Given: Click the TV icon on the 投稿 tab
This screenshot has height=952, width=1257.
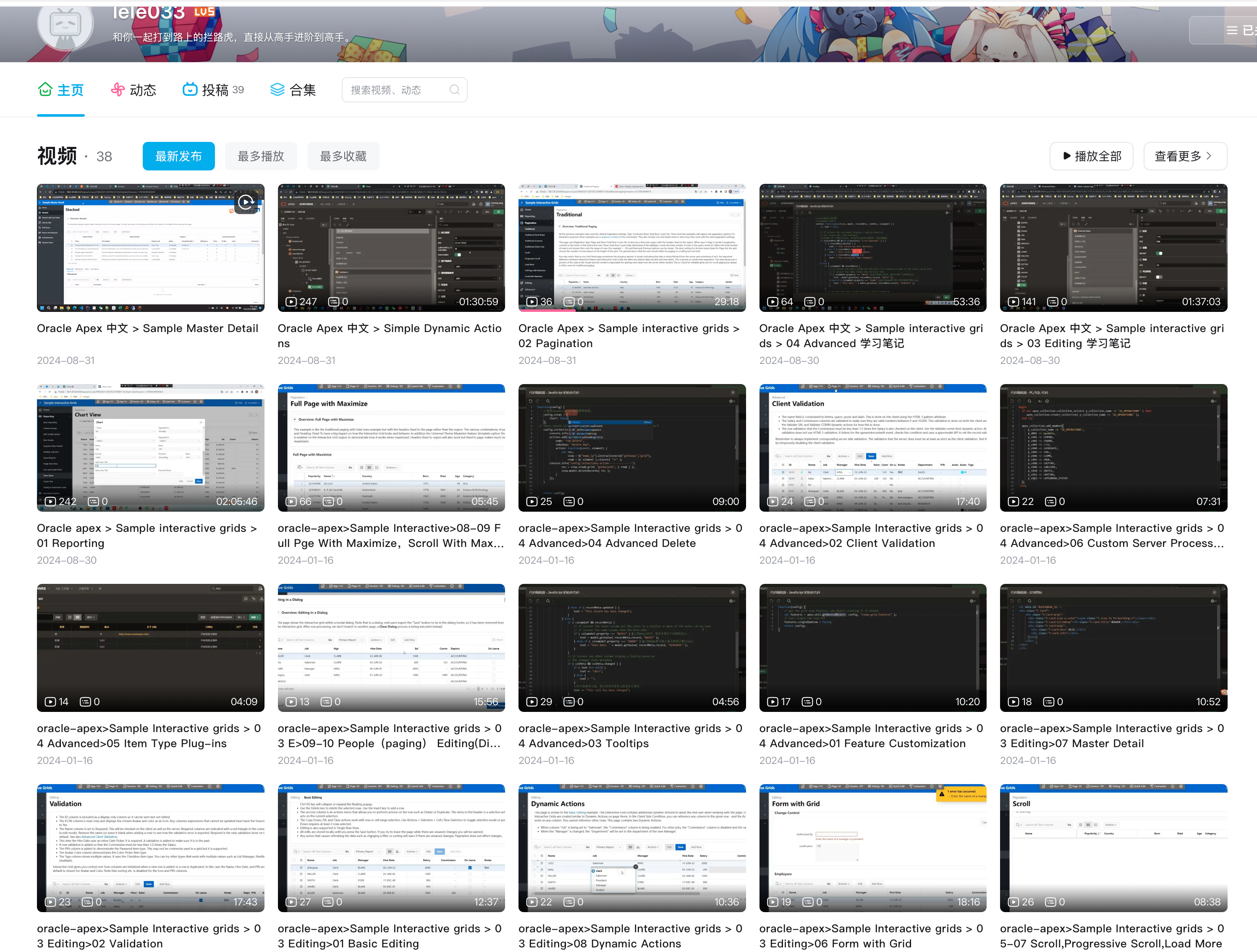Looking at the screenshot, I should 190,90.
